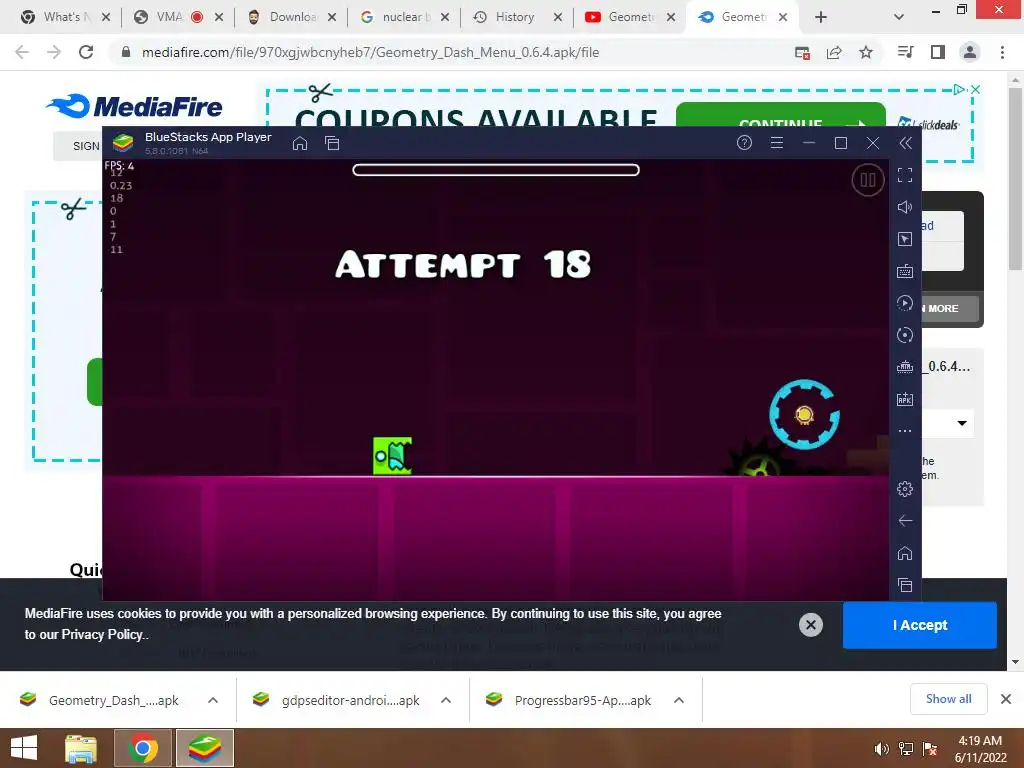
Task: Close the Download tab
Action: 332,18
